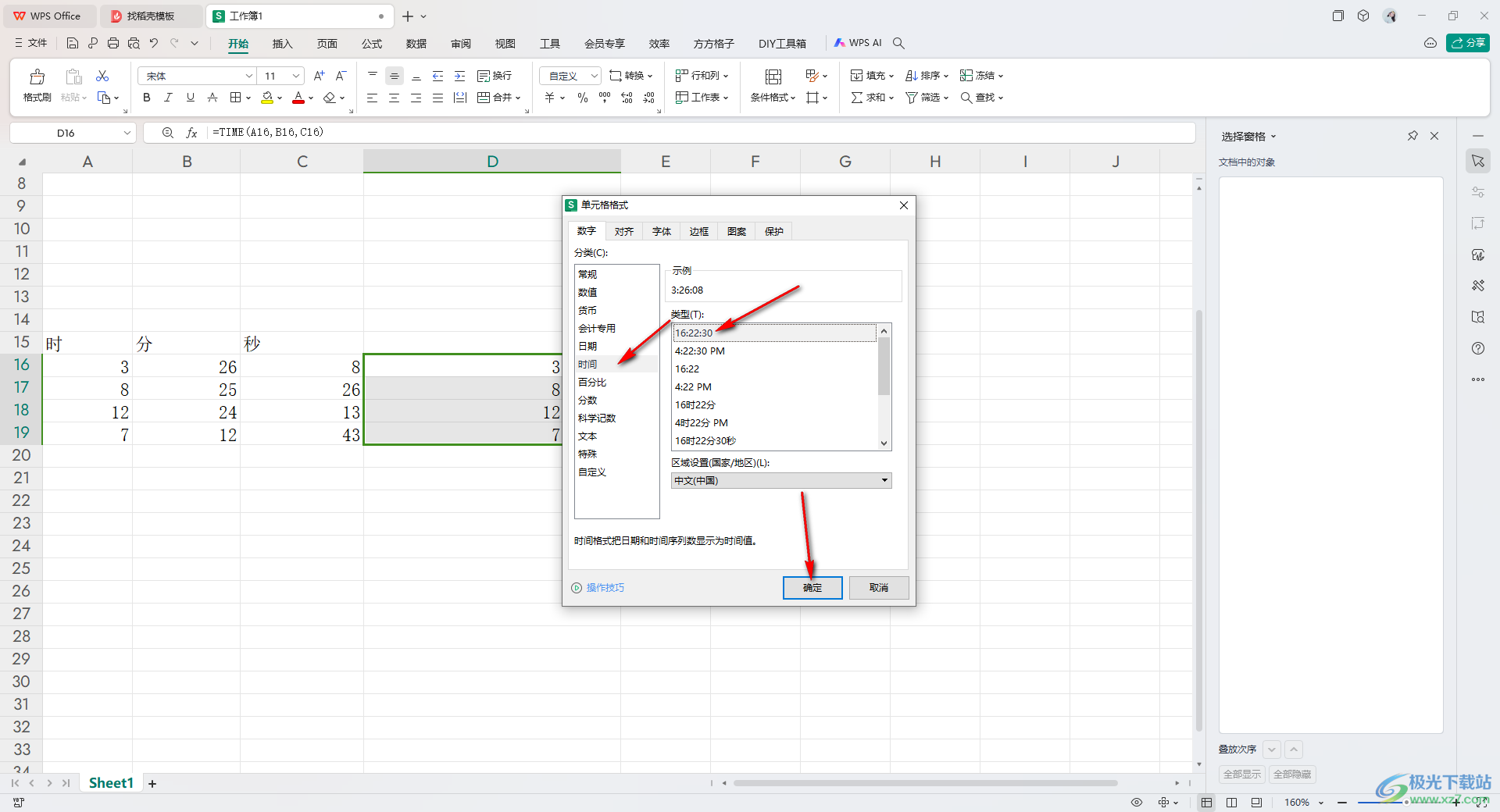This screenshot has width=1500, height=812.
Task: Switch to the Protection tab in dialog
Action: [773, 231]
